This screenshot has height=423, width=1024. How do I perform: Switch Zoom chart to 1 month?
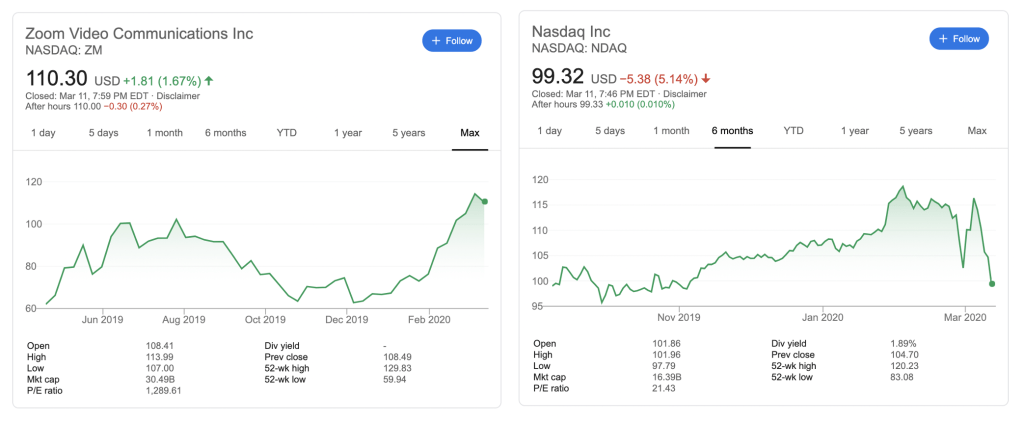164,133
